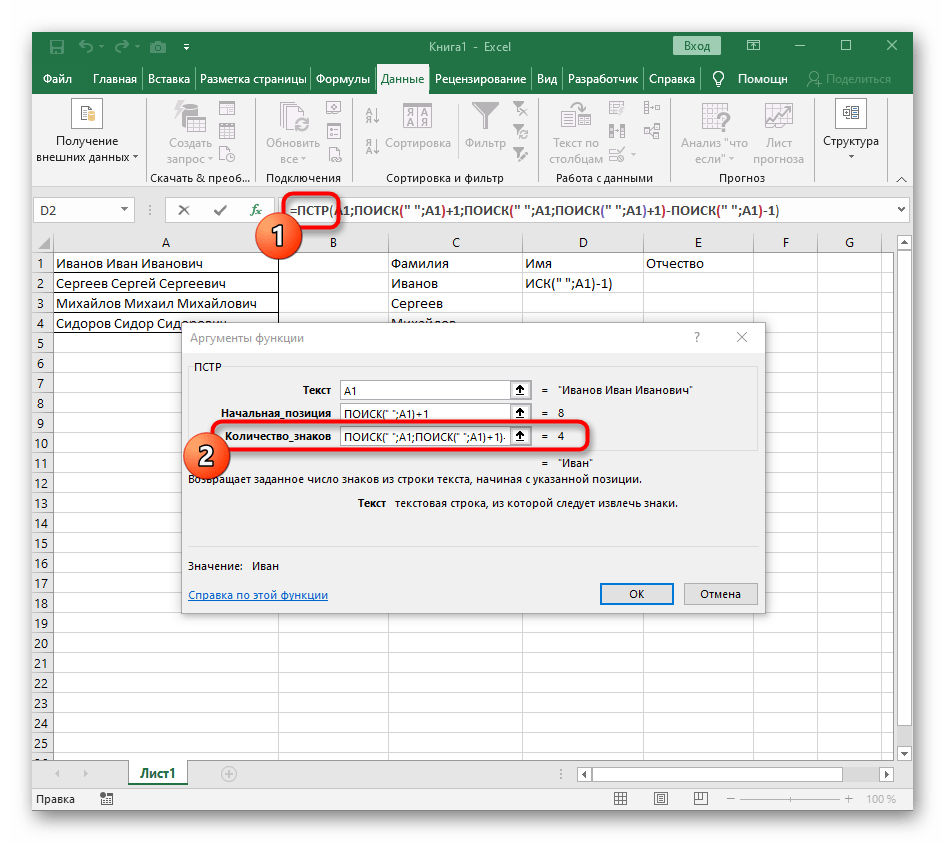Open the Name Box dropdown arrow

pyautogui.click(x=124, y=210)
